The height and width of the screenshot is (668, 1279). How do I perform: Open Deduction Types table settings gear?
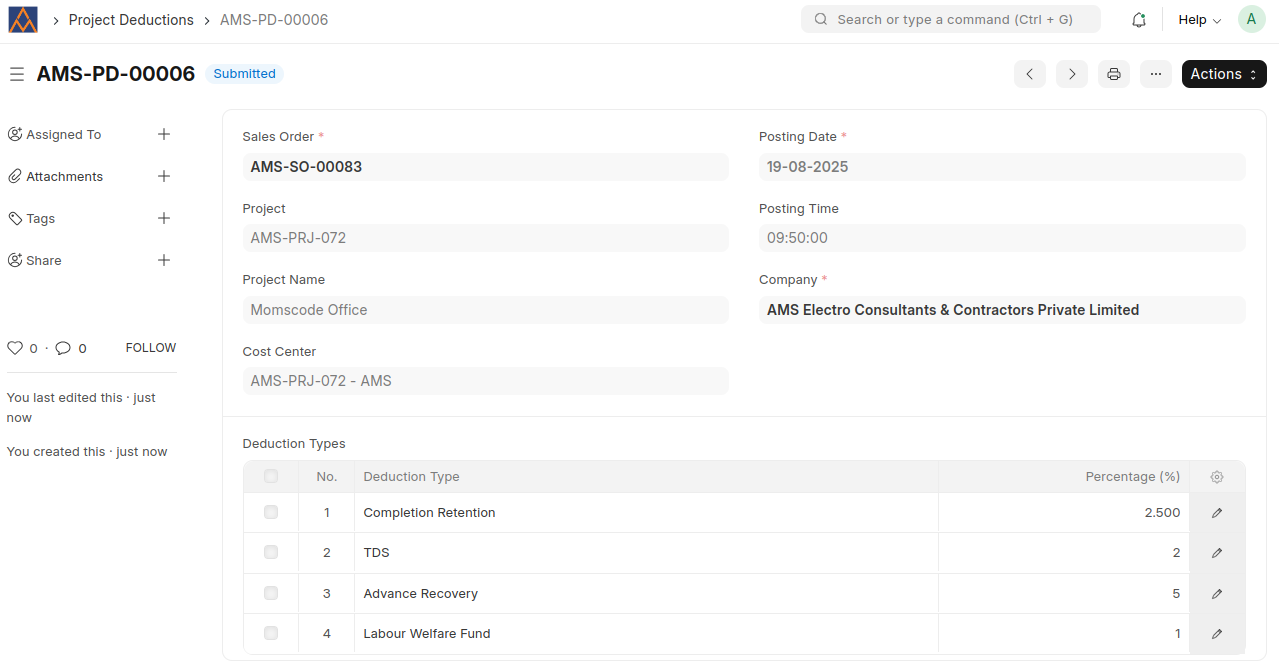pyautogui.click(x=1217, y=477)
